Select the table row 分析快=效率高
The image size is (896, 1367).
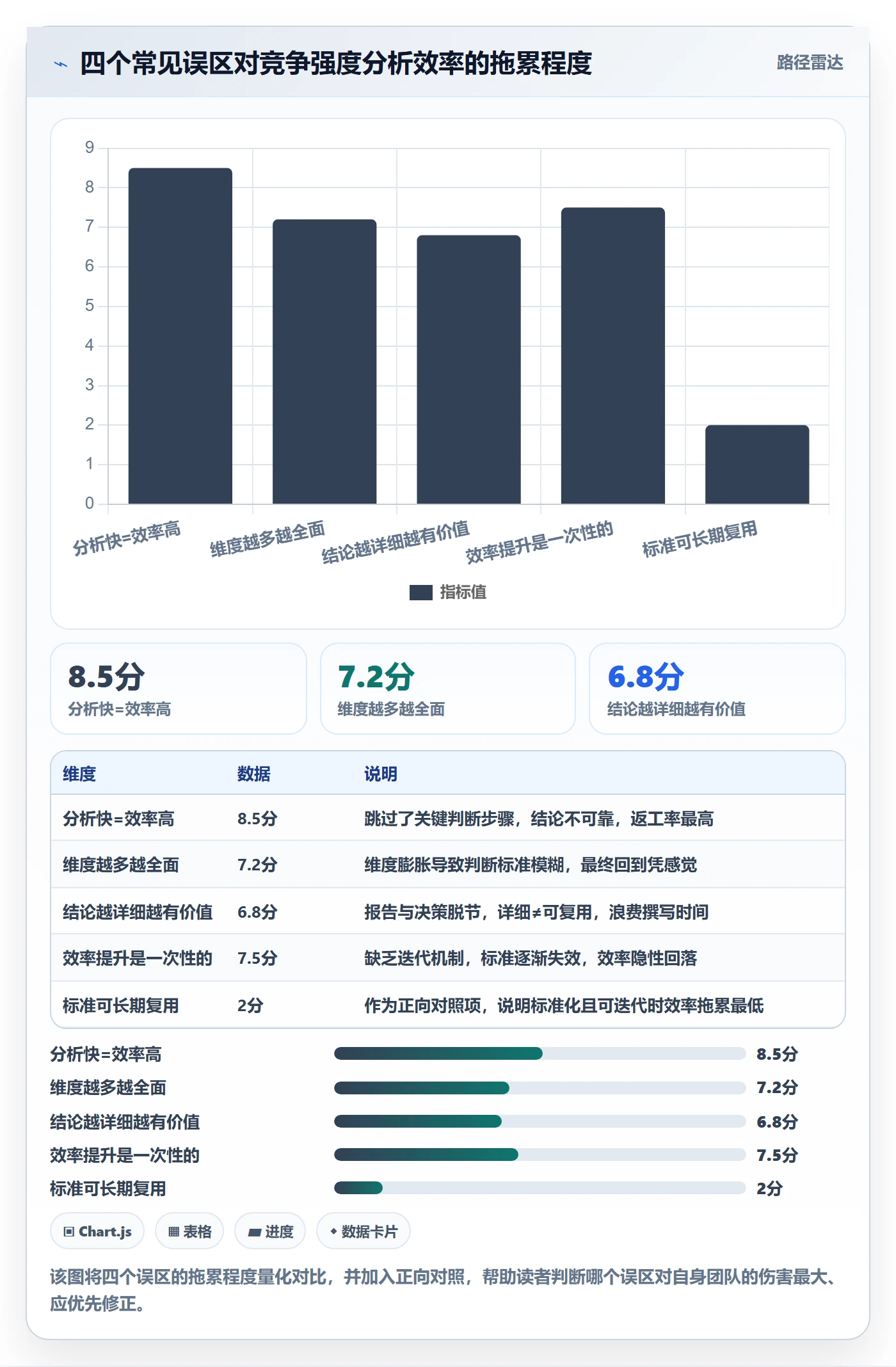point(448,819)
